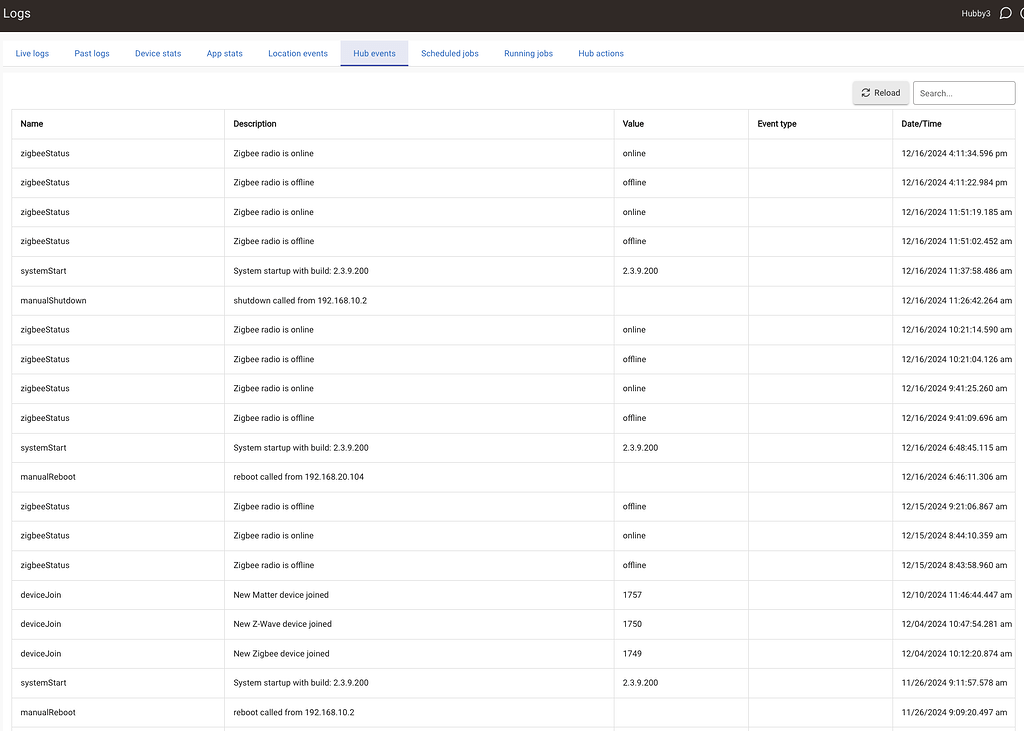Screen dimensions: 1024x731
Task: Switch to the Live logs tab
Action: click(32, 53)
